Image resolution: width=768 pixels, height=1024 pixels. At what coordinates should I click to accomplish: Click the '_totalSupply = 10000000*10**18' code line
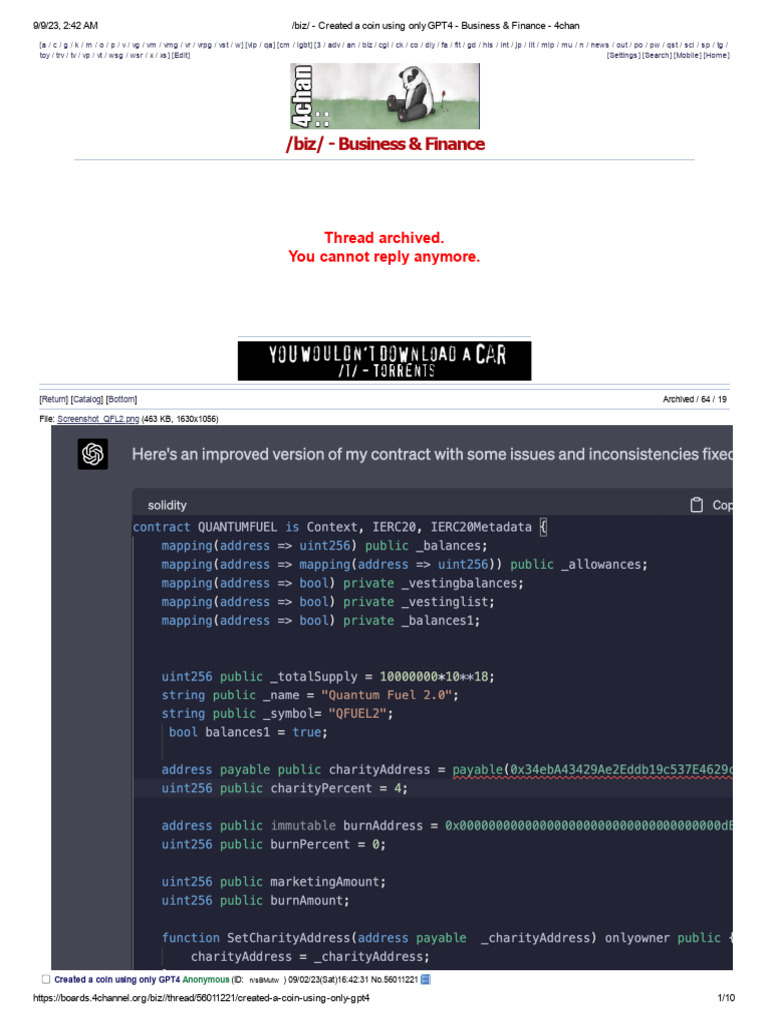click(x=328, y=677)
